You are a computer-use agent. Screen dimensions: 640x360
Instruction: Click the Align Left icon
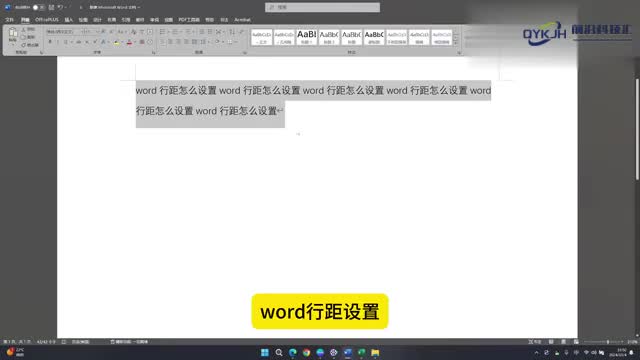162,42
